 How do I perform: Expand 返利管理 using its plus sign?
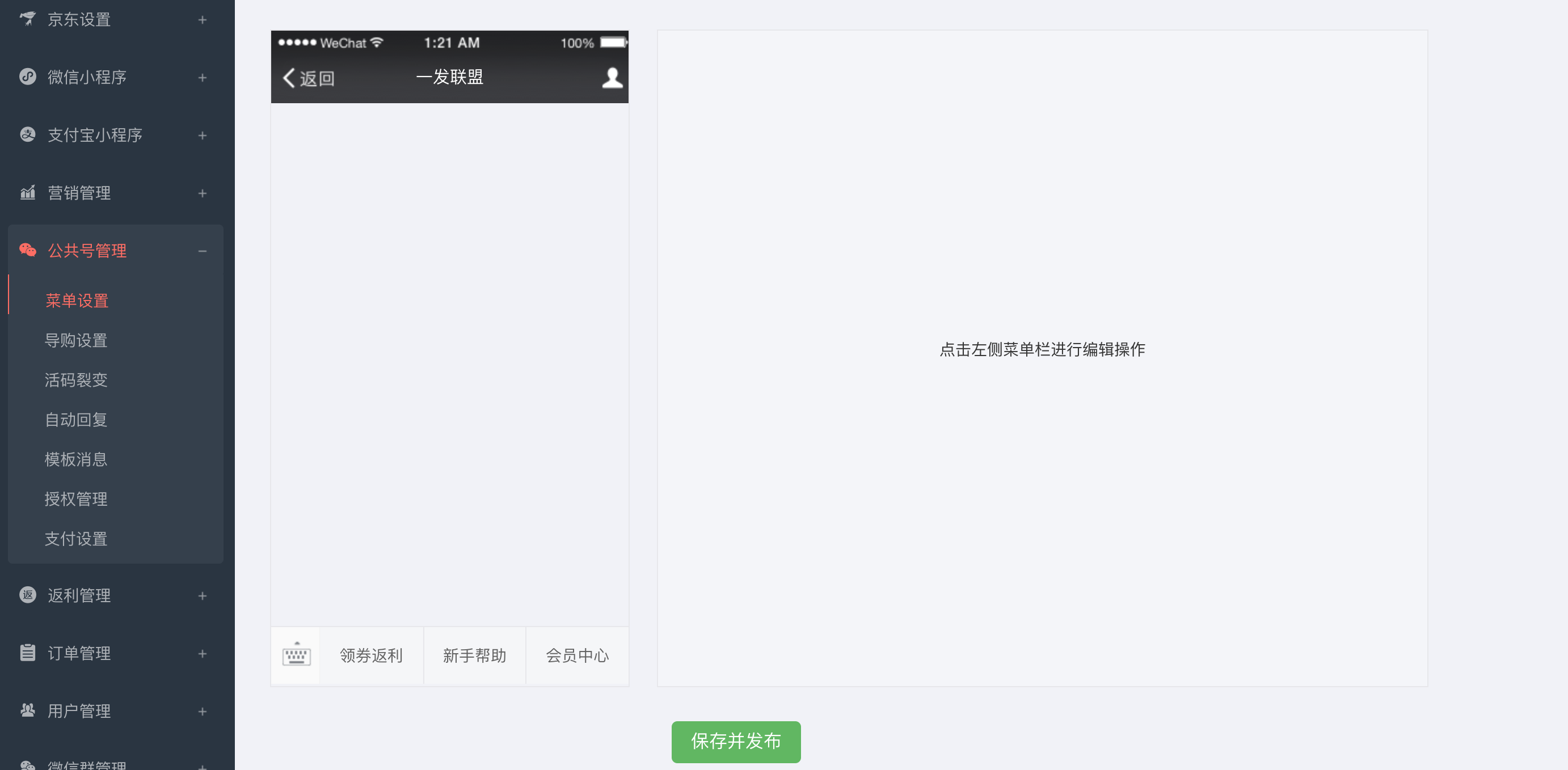tap(202, 595)
